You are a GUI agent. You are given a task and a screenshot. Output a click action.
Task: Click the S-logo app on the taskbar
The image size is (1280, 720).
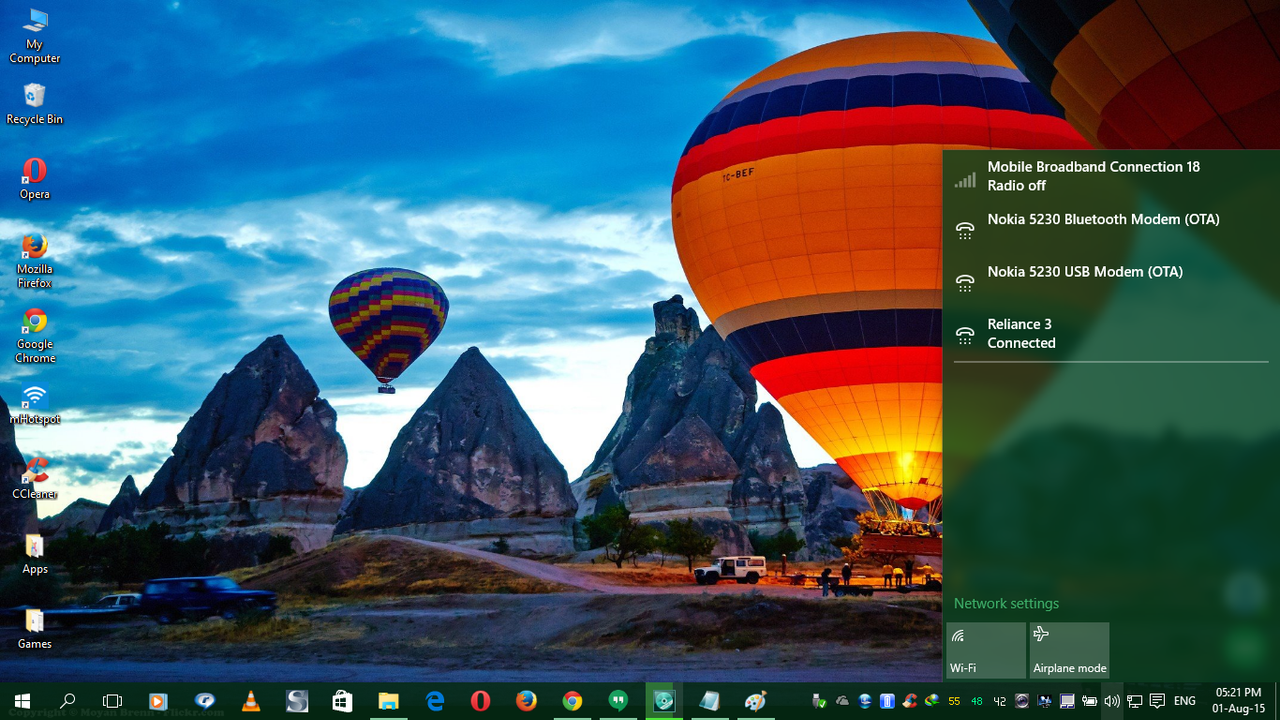click(x=297, y=701)
